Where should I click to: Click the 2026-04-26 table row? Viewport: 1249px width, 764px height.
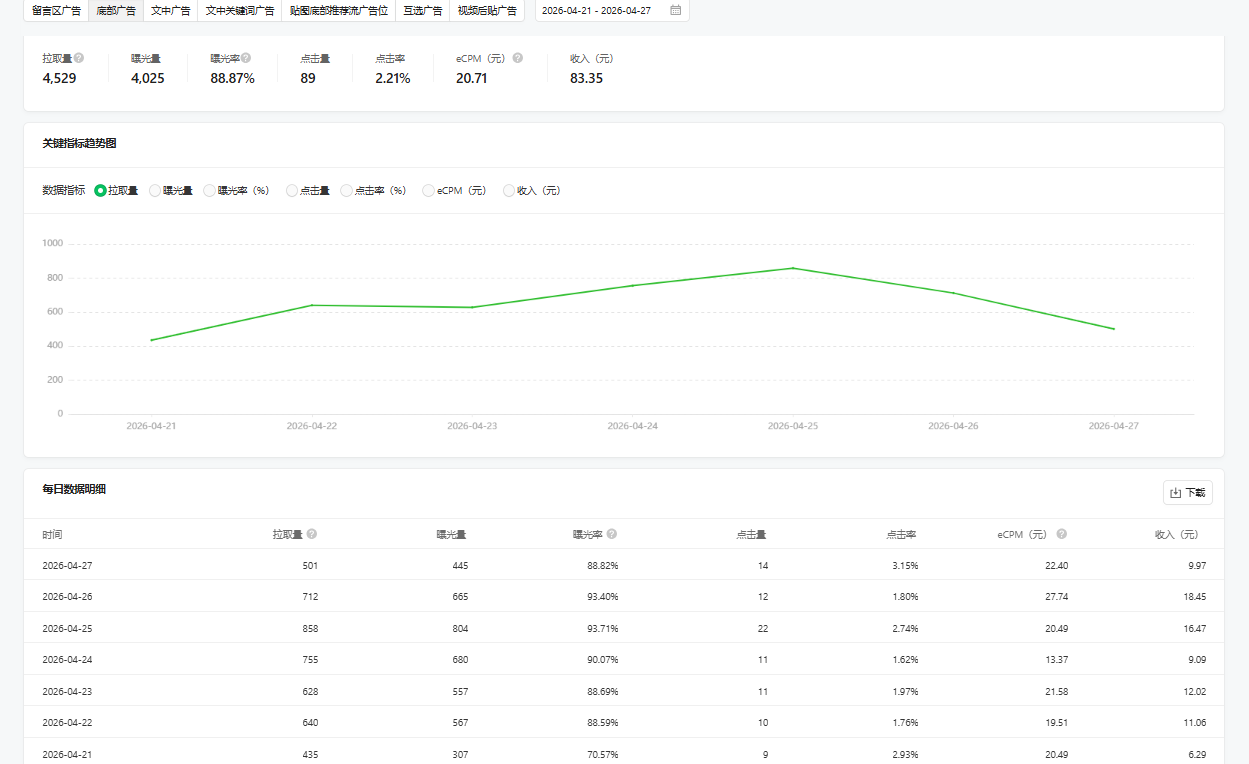click(623, 596)
